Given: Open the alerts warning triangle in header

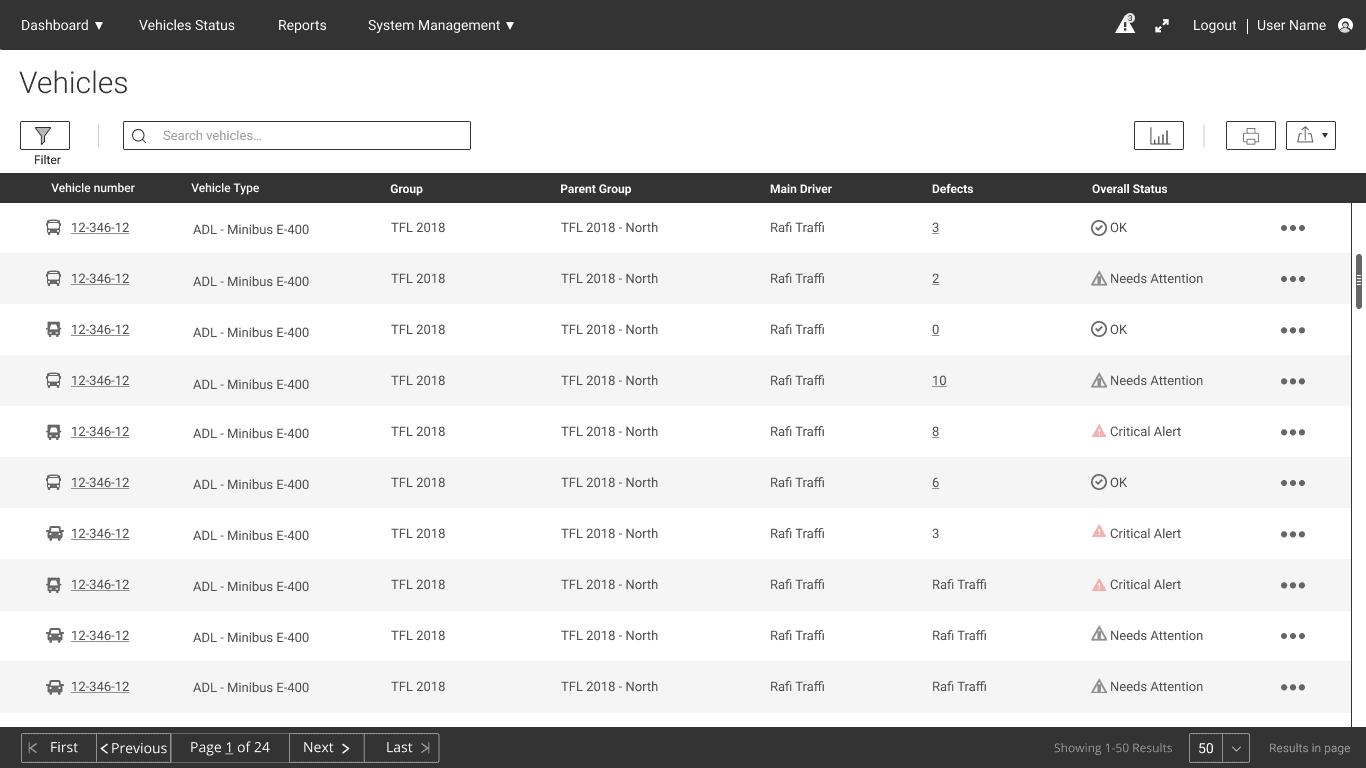Looking at the screenshot, I should (1125, 25).
